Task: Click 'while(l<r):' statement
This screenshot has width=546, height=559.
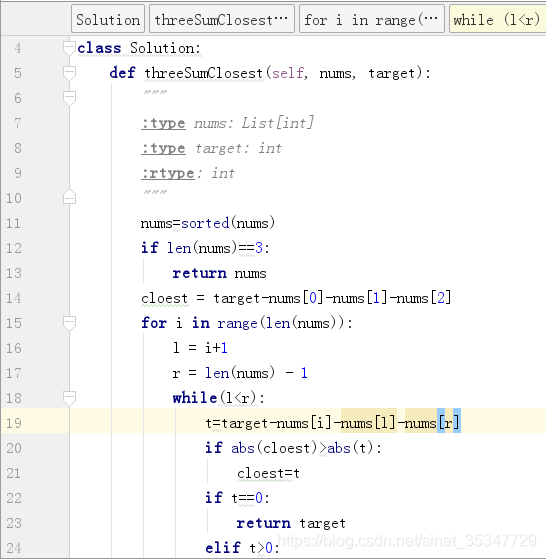Action: [x=219, y=398]
